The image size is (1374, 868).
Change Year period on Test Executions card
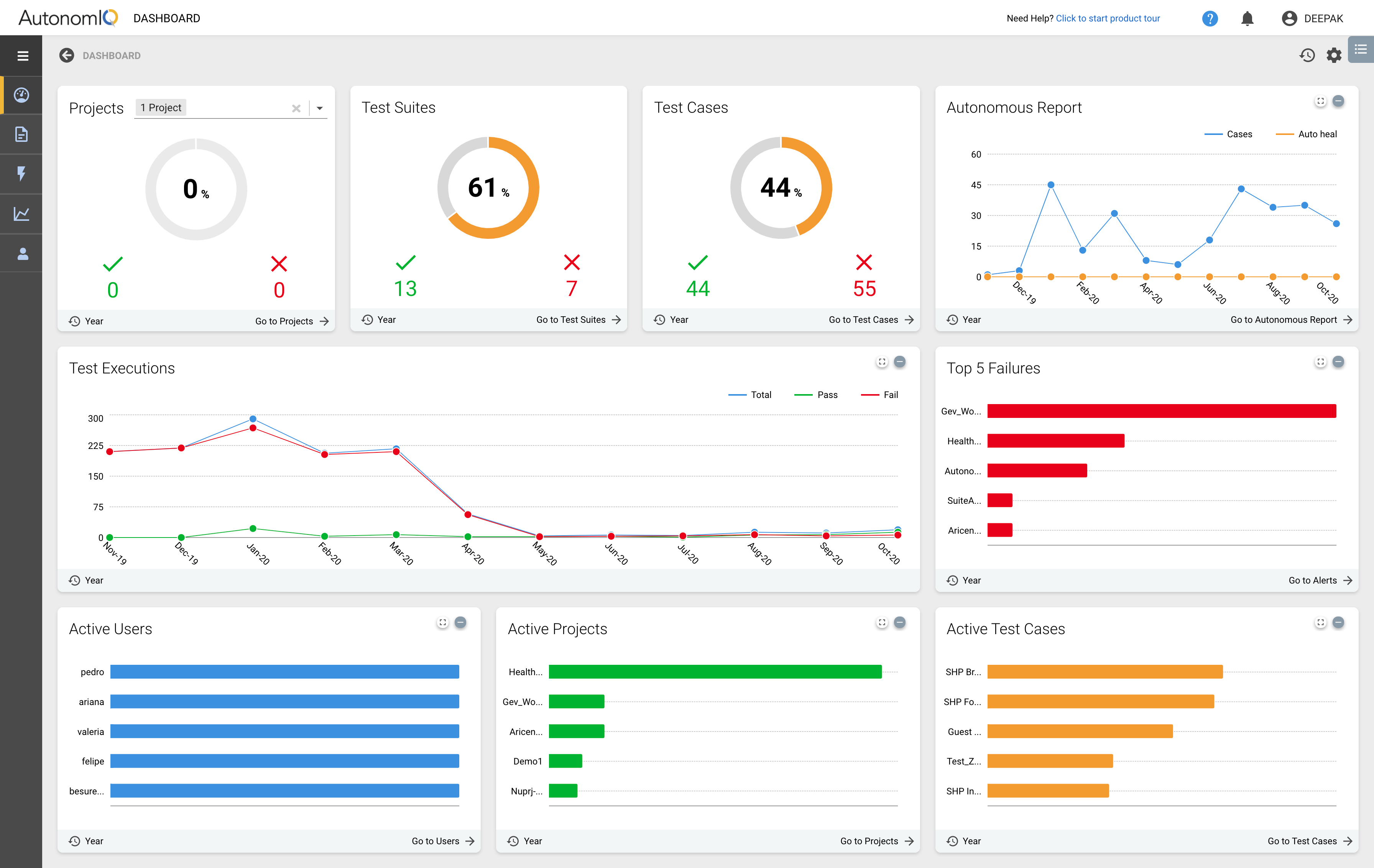coord(86,580)
